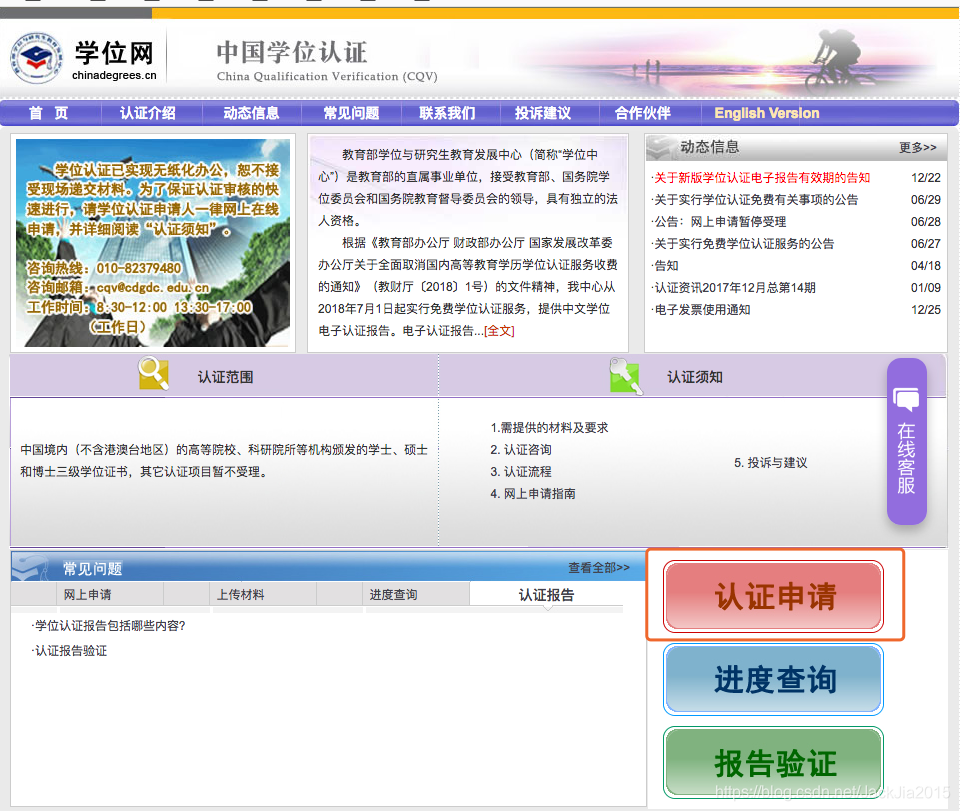Open 2. 认证咨询 link
The image size is (960, 811).
coord(520,450)
